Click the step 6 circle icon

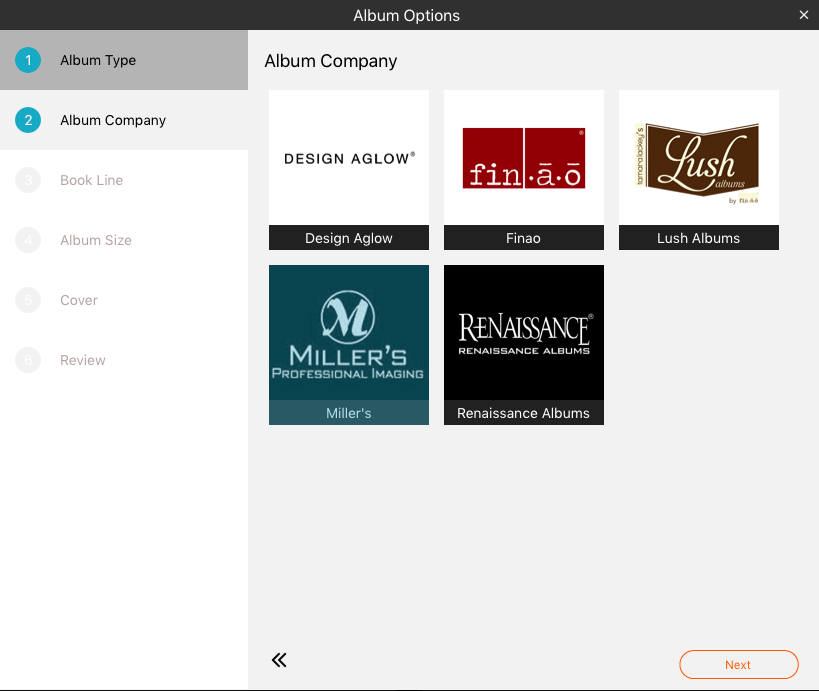(x=28, y=360)
